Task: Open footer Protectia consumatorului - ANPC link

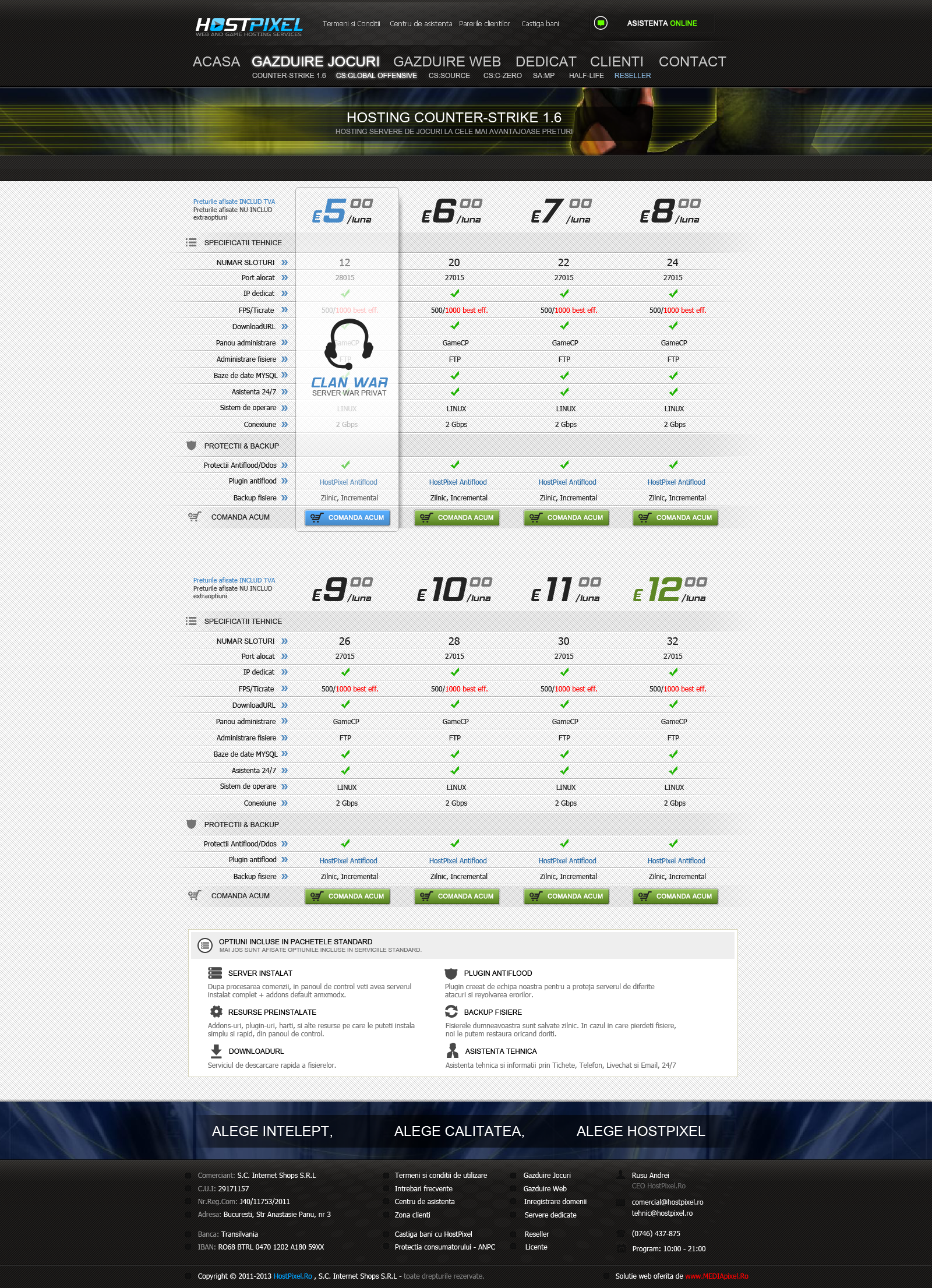Action: coord(445,1247)
